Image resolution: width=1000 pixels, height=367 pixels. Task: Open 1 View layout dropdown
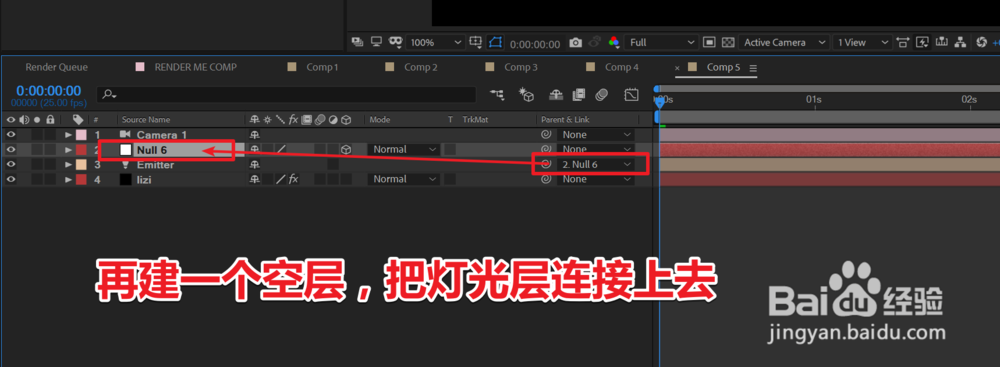coord(862,42)
